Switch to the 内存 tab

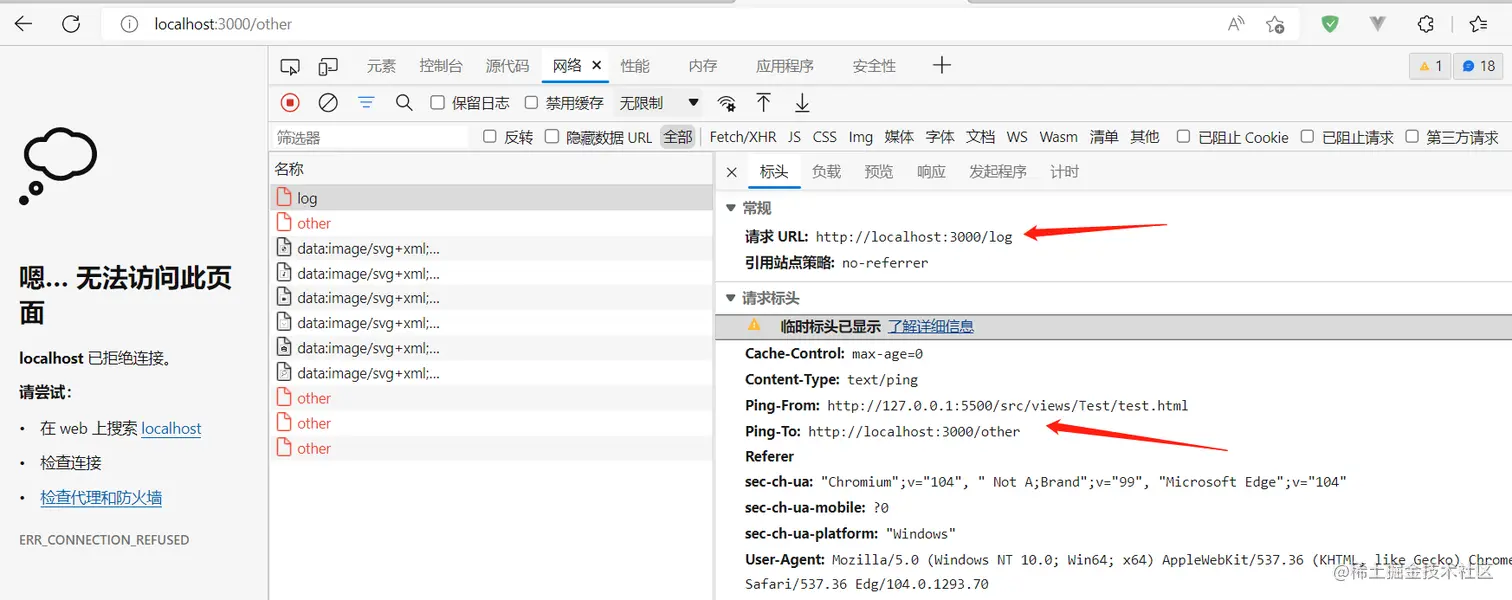(703, 66)
